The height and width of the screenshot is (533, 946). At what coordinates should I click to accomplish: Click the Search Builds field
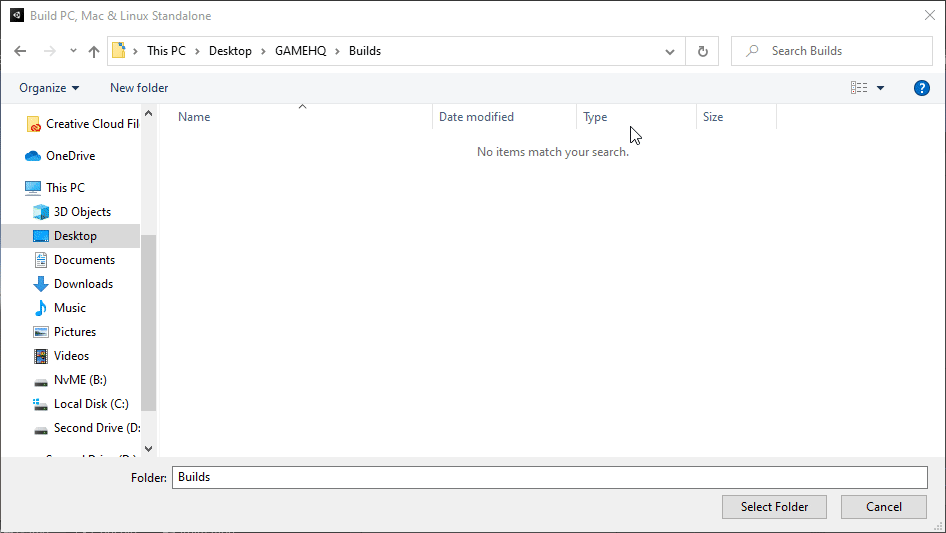[x=831, y=51]
